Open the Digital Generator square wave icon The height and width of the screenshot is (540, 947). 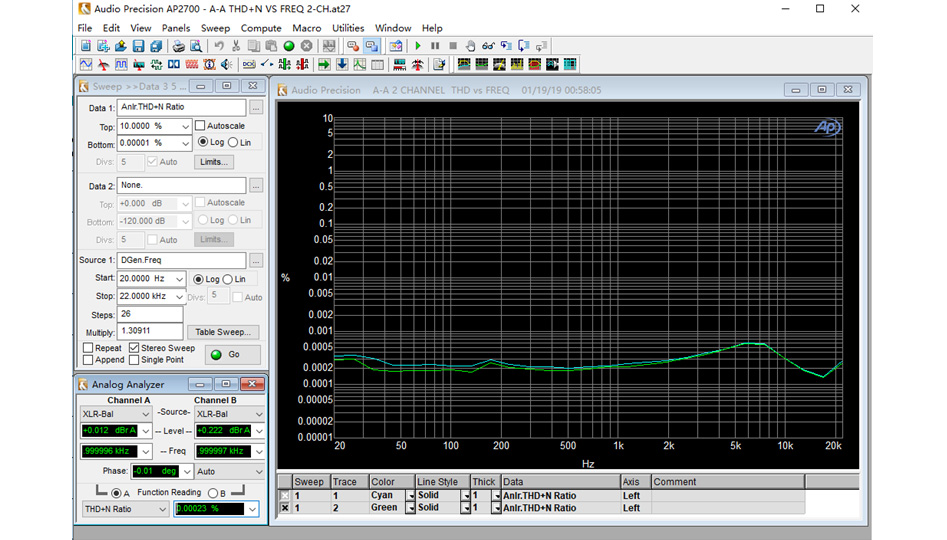click(x=121, y=64)
